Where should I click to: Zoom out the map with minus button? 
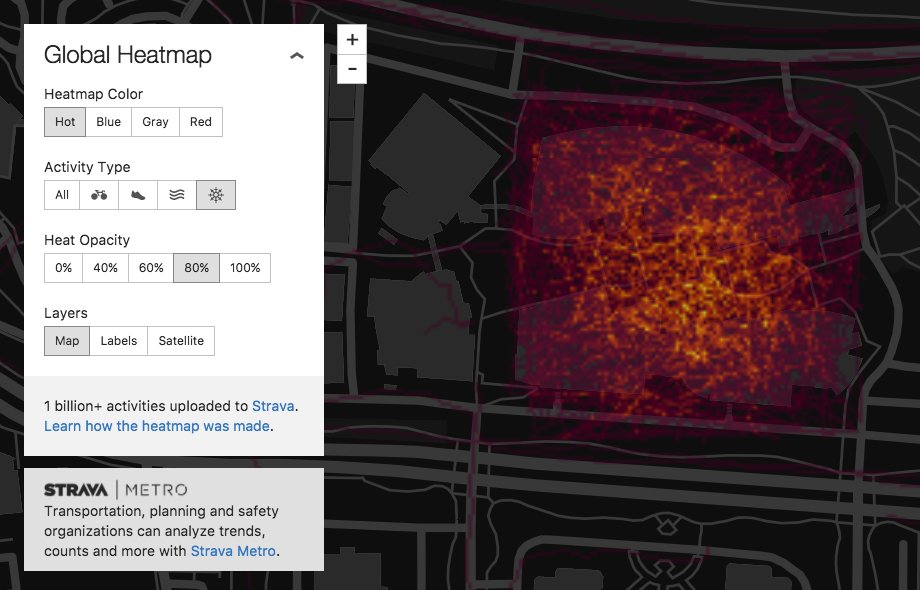tap(352, 69)
